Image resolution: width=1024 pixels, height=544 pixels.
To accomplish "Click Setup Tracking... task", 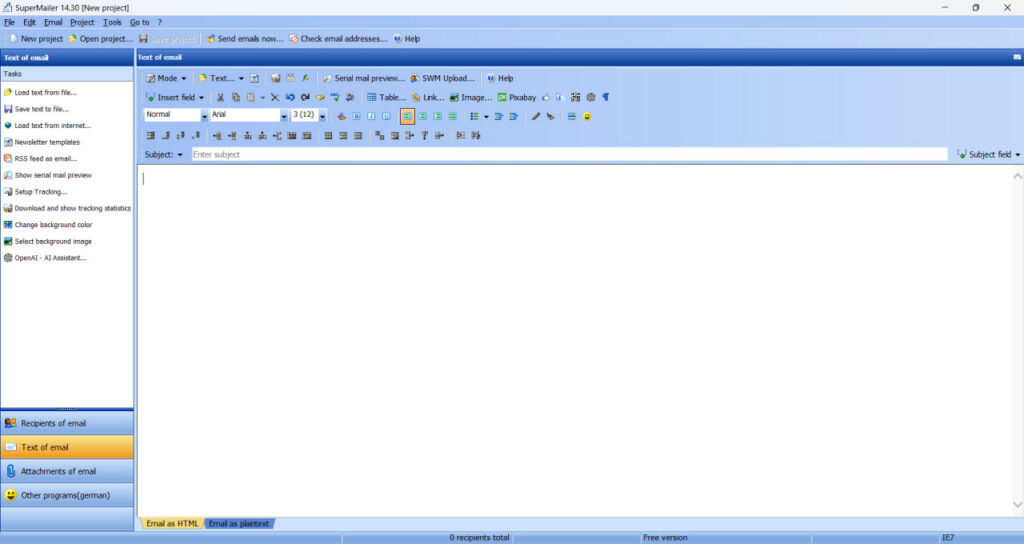I will pyautogui.click(x=35, y=192).
